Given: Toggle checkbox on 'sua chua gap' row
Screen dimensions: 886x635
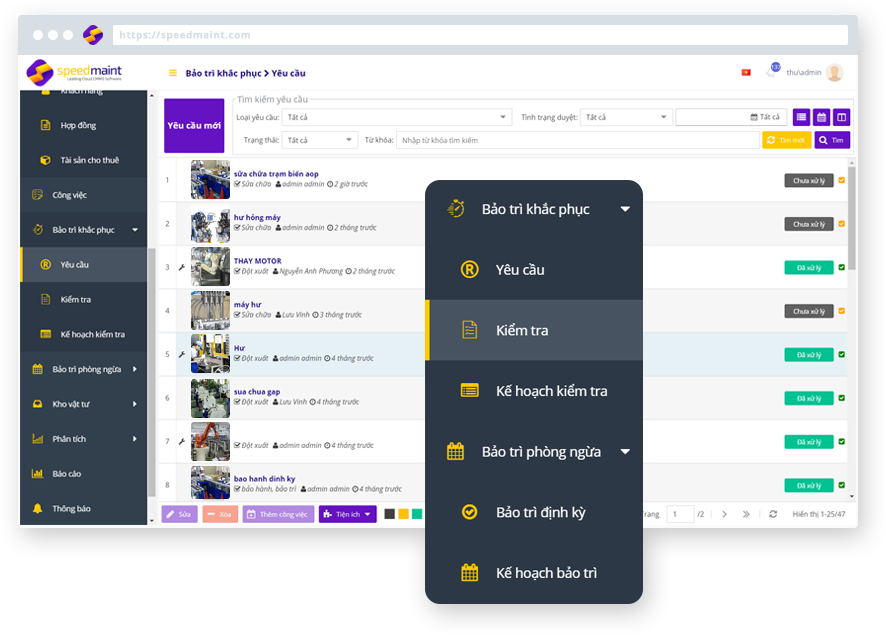Looking at the screenshot, I should tap(841, 398).
